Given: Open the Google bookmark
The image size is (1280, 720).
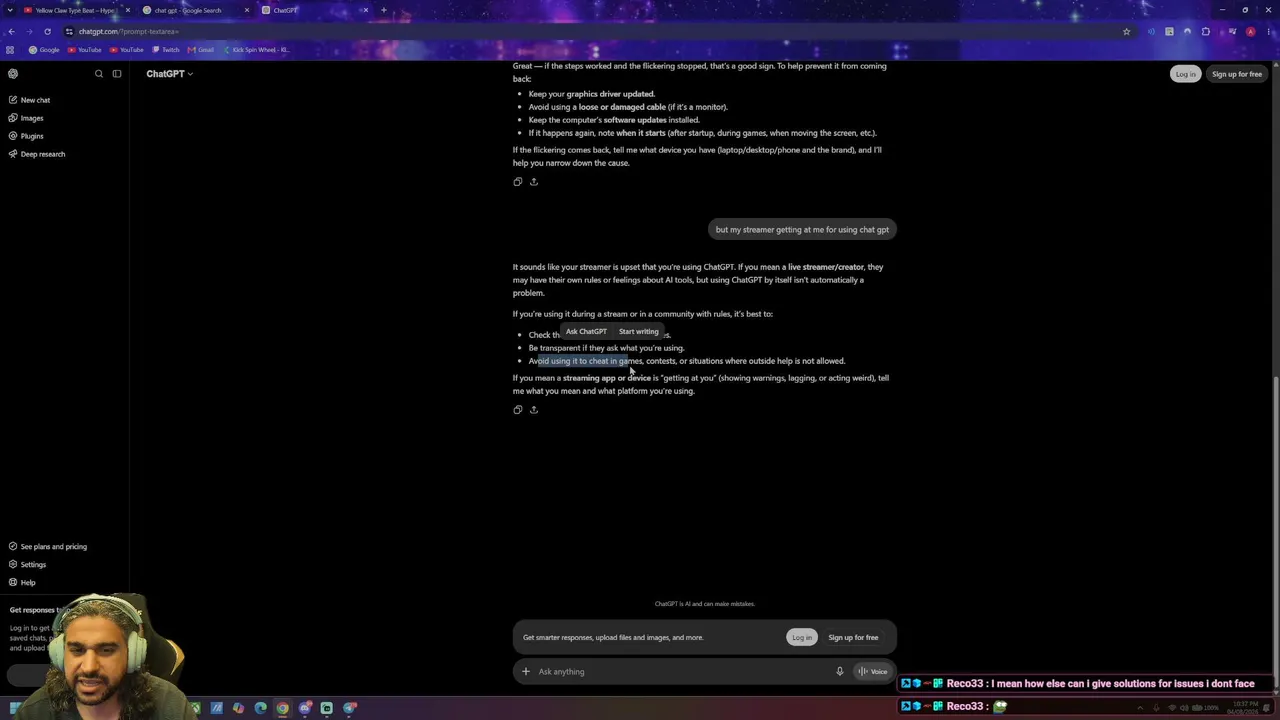Looking at the screenshot, I should [44, 50].
